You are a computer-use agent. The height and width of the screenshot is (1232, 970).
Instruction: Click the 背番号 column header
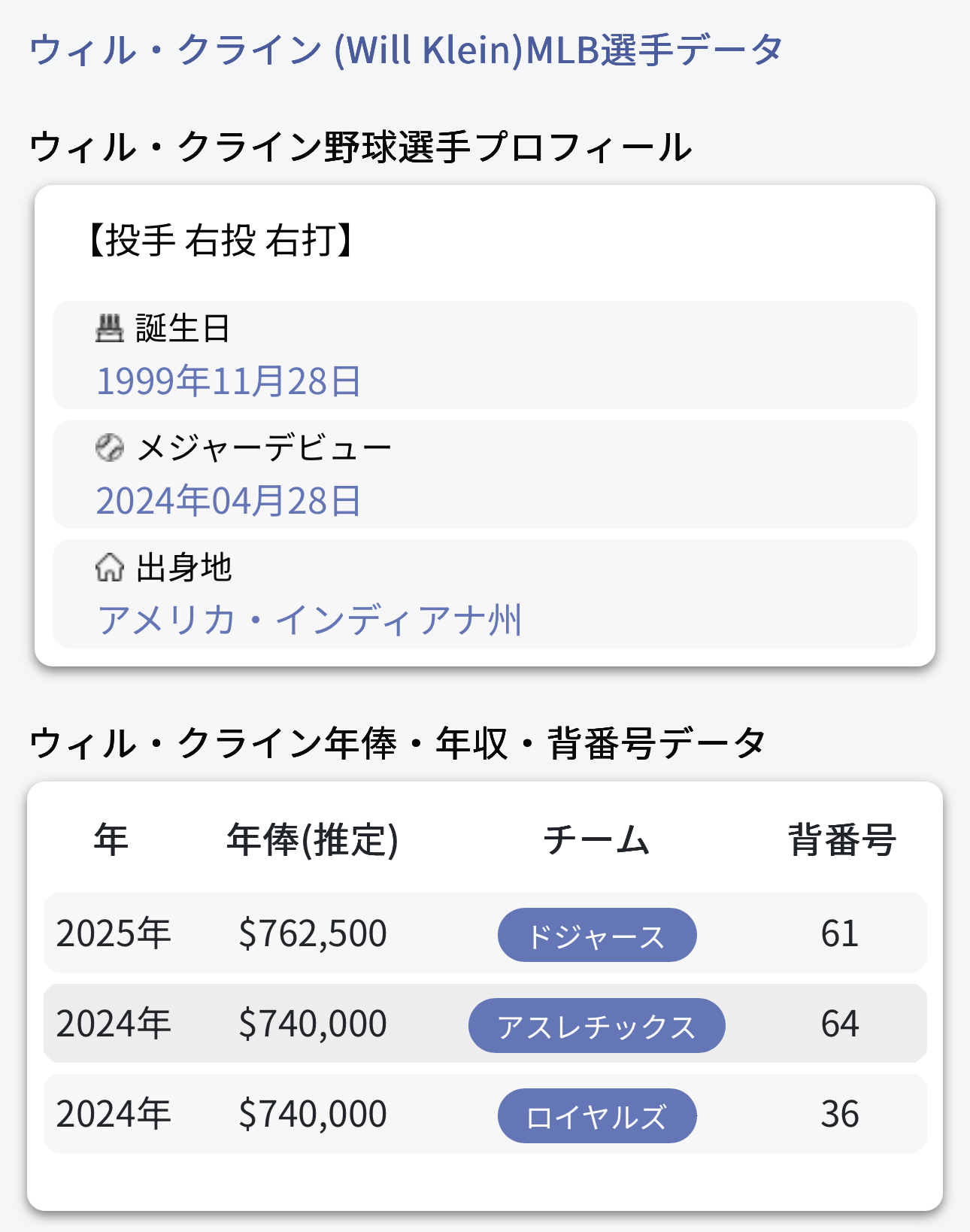pyautogui.click(x=841, y=839)
